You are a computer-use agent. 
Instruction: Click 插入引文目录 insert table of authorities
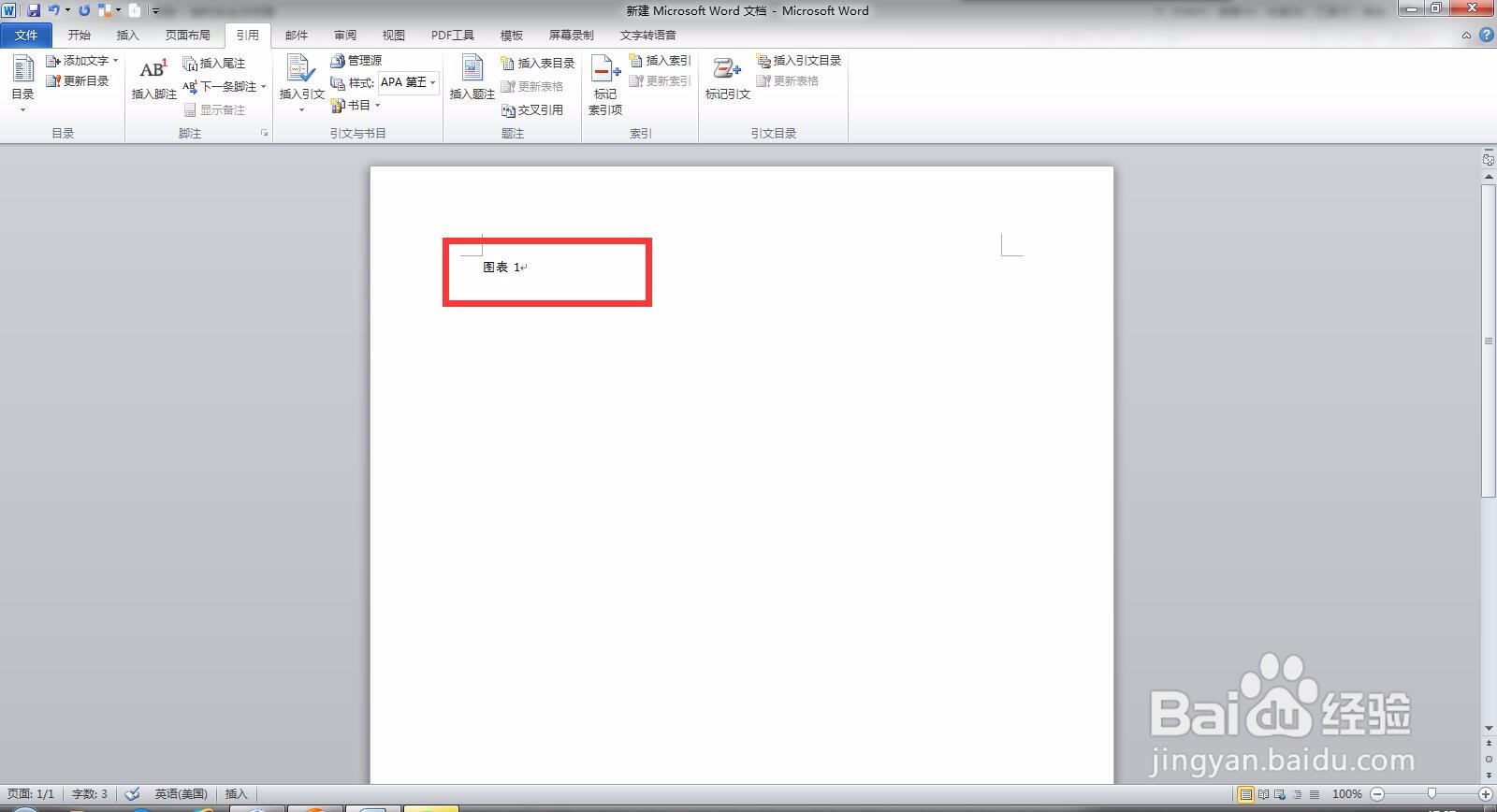(799, 61)
